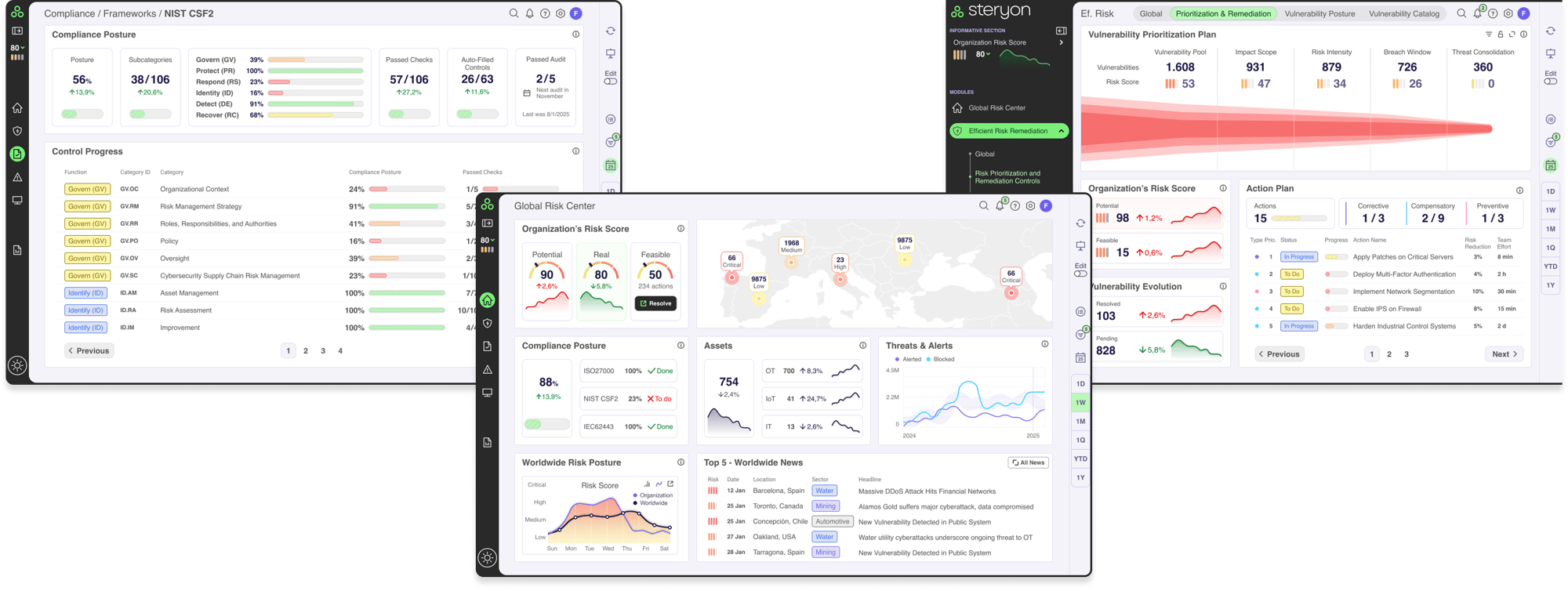Screen dimensions: 1568x591
Task: Click Compliance Posture info icon in Compliance window
Action: [x=576, y=34]
